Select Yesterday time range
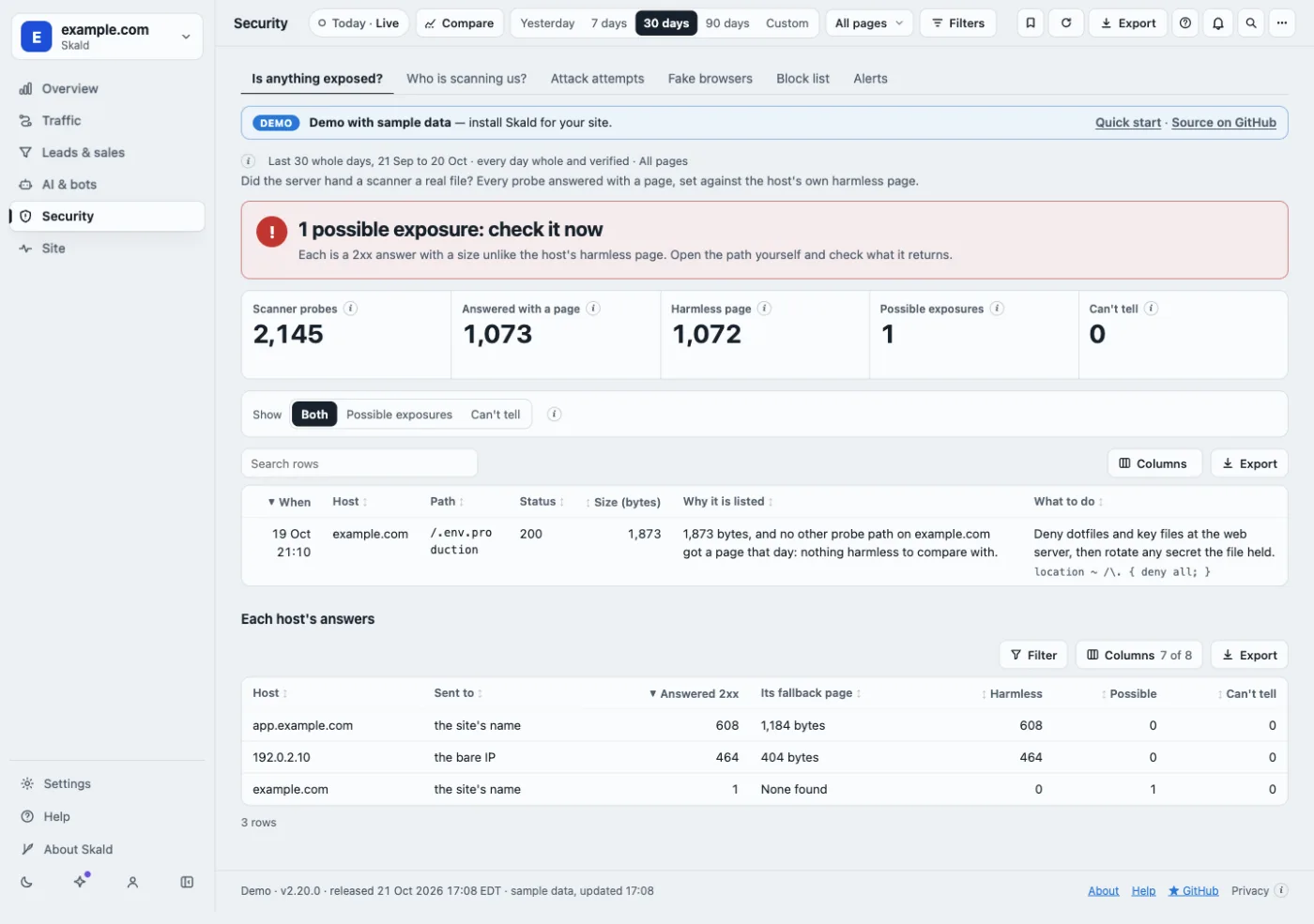Image resolution: width=1314 pixels, height=924 pixels. click(547, 23)
